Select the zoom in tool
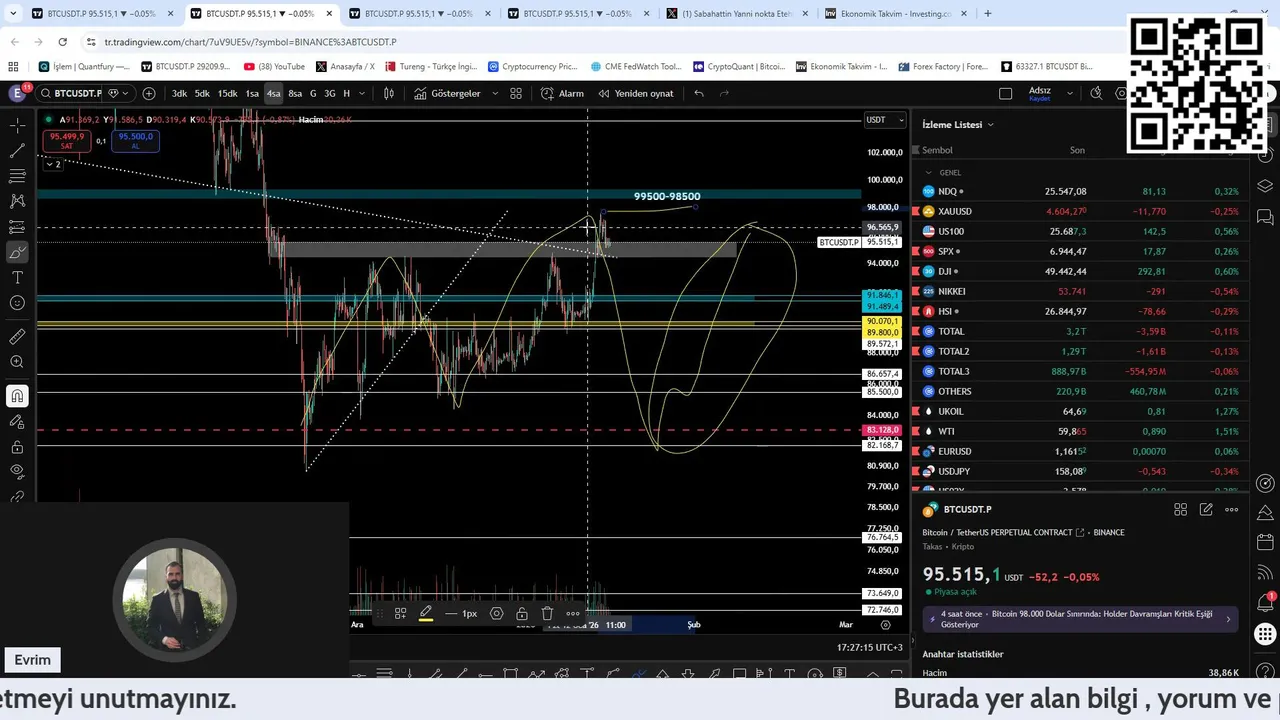 pyautogui.click(x=17, y=362)
